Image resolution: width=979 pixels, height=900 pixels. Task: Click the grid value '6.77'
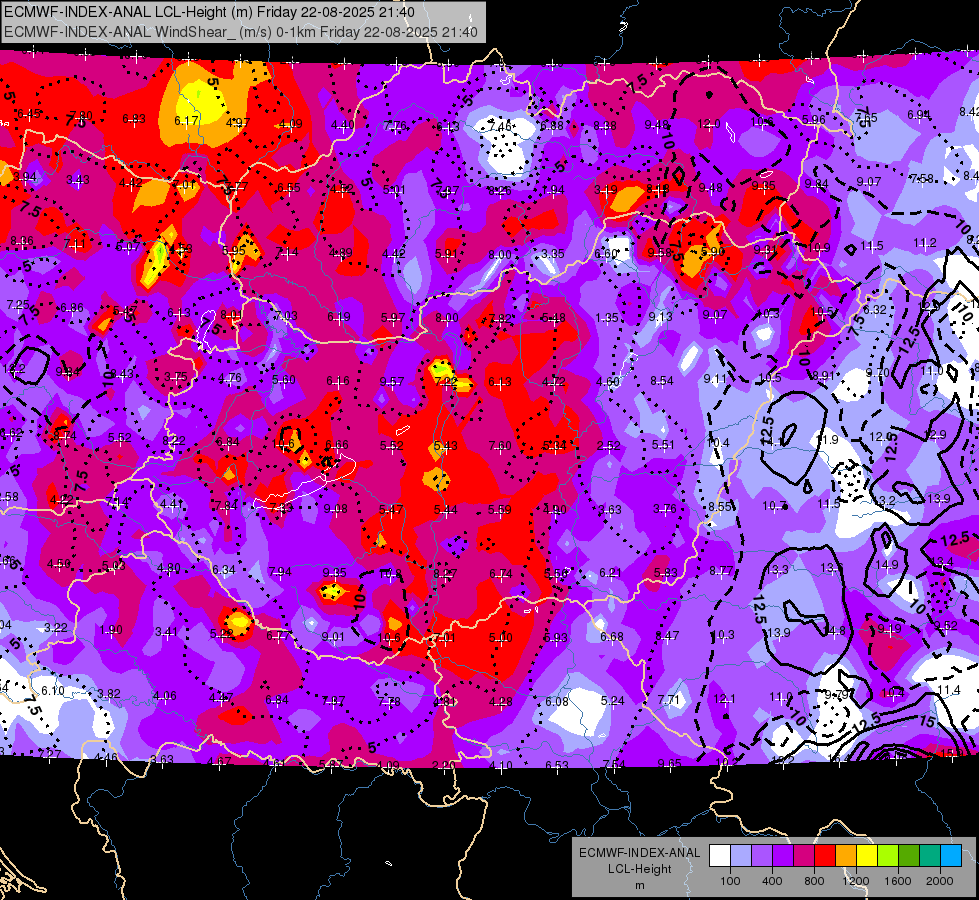(x=278, y=635)
